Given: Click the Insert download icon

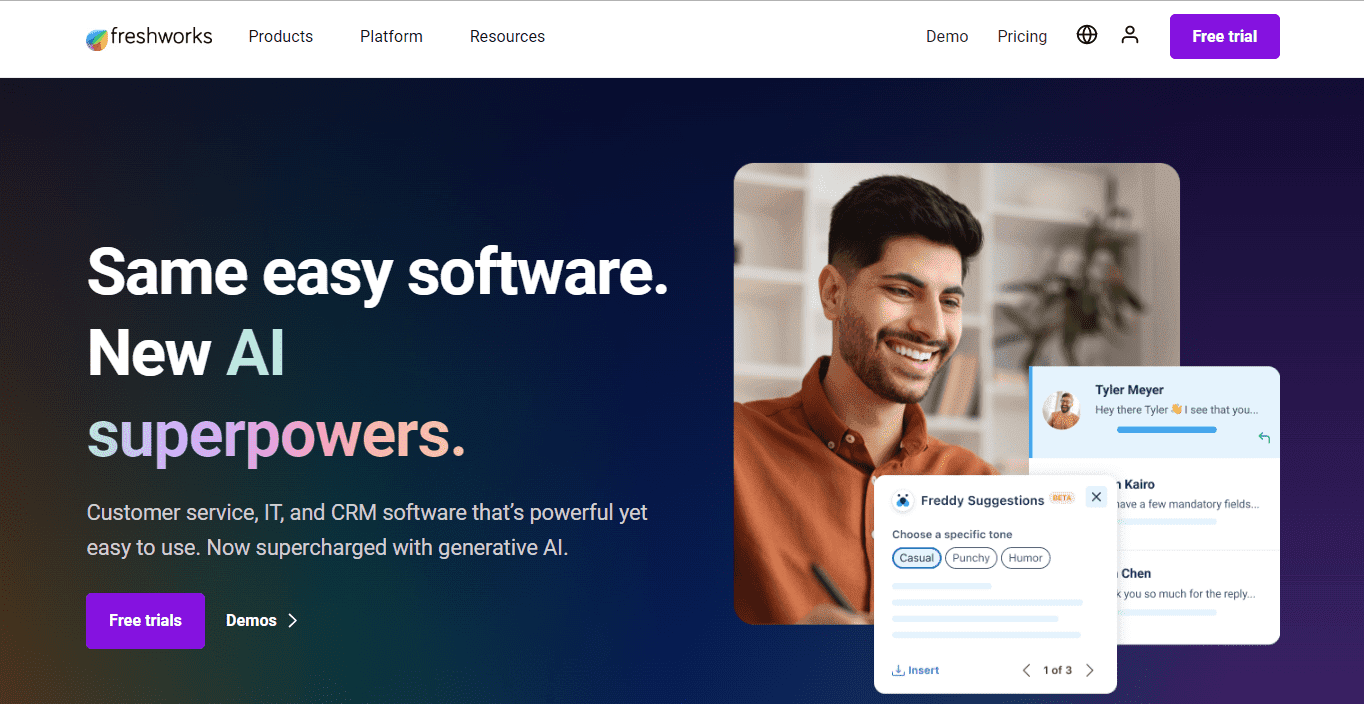Looking at the screenshot, I should pos(898,670).
